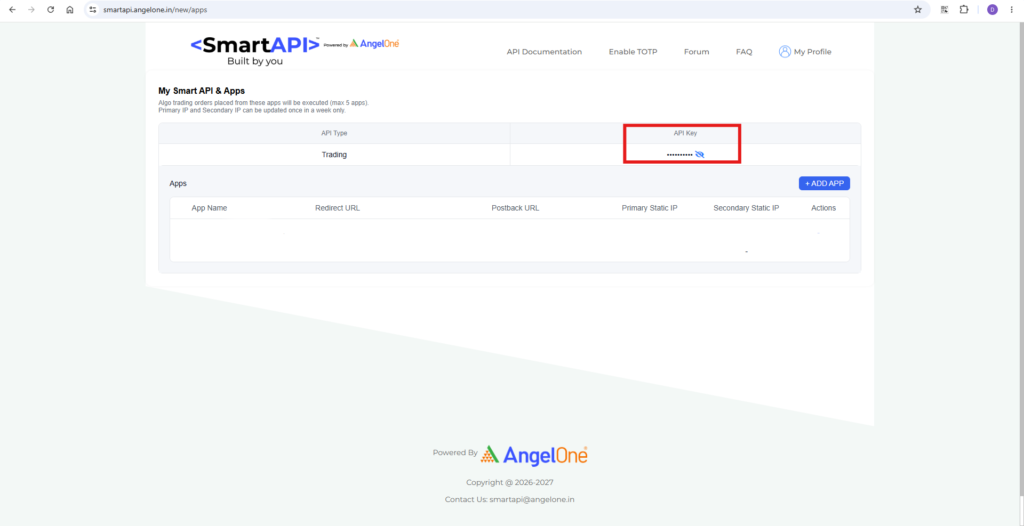Open the Chrome three-dot menu

(1011, 10)
